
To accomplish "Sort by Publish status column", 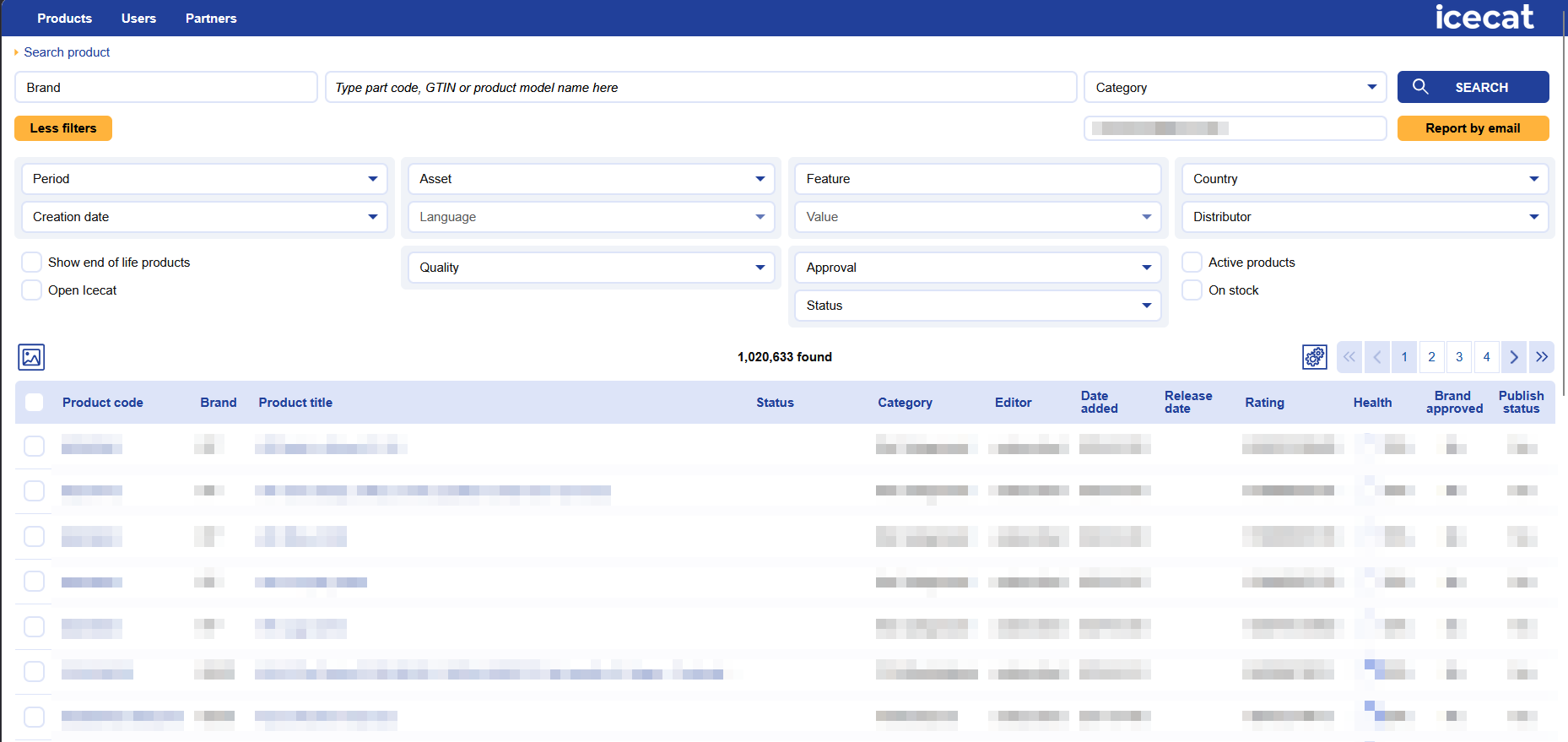I will 1521,402.
